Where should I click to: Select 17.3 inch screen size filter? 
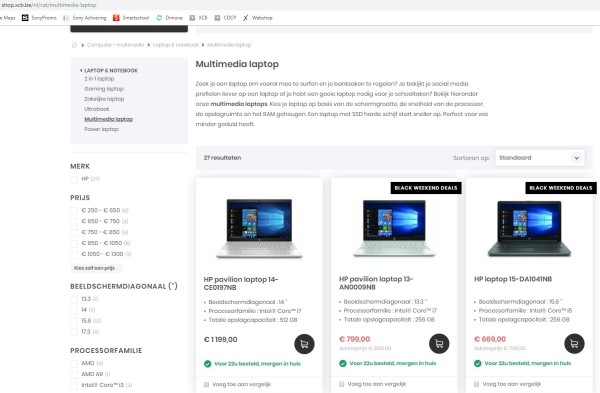click(74, 332)
